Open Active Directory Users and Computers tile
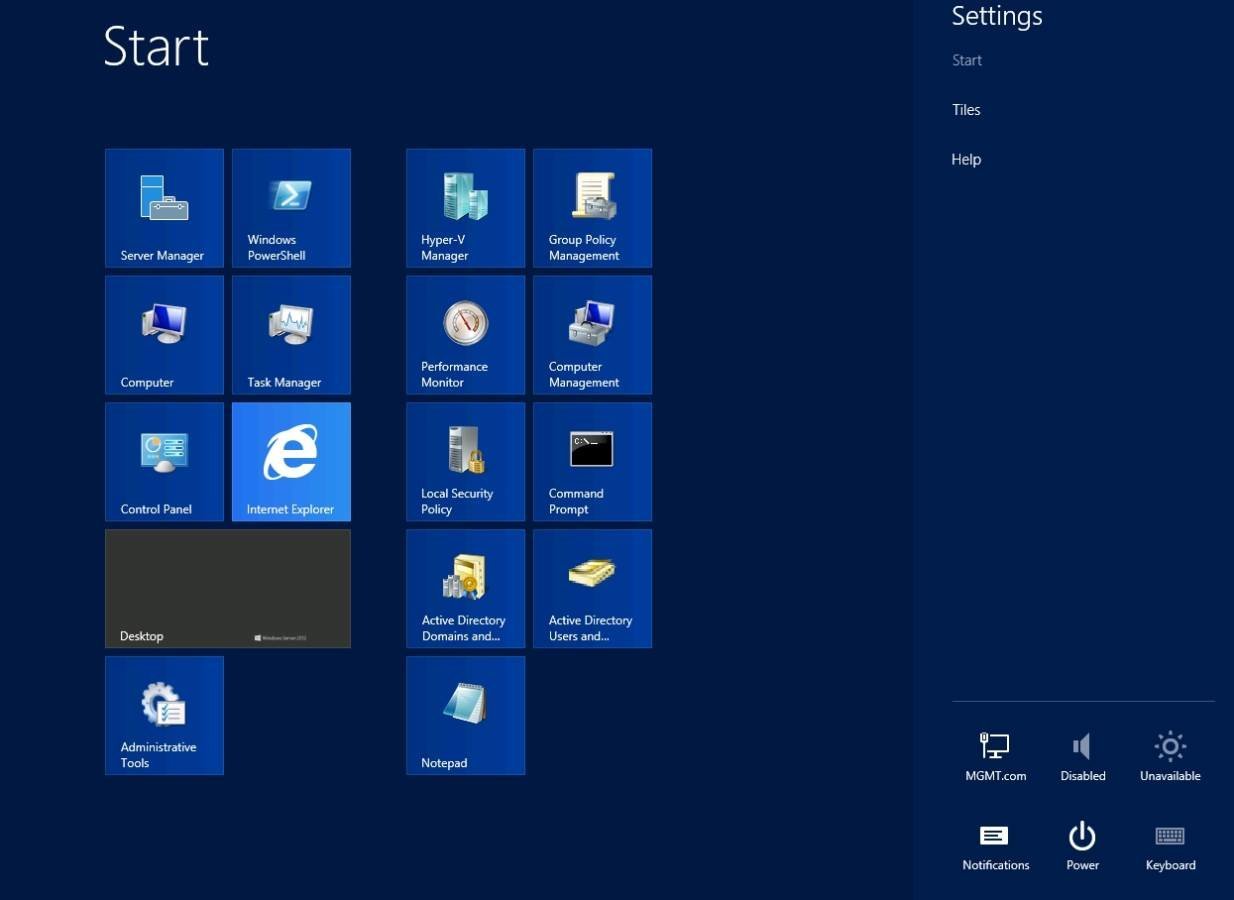 click(592, 589)
